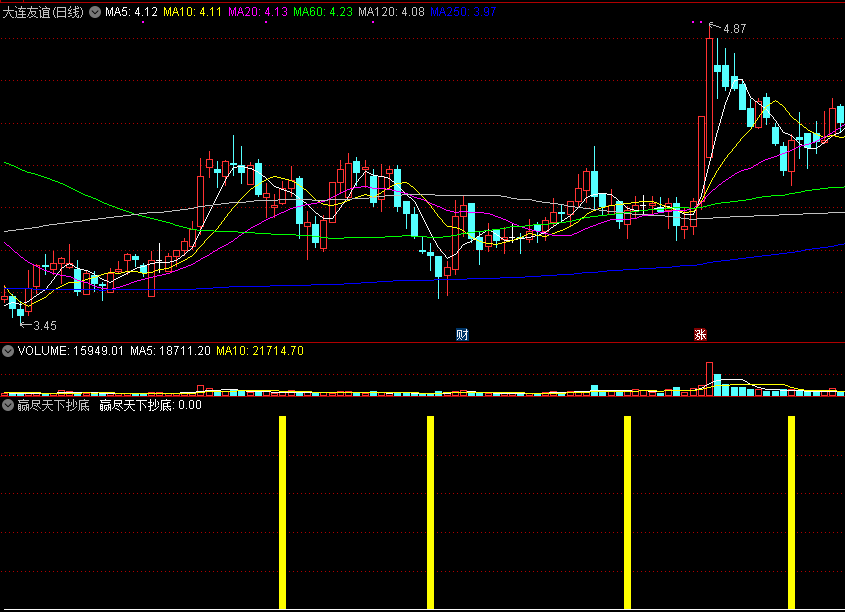Viewport: 845px width, 612px height.
Task: Select the volume MA5: 18711.20 label
Action: pos(170,351)
